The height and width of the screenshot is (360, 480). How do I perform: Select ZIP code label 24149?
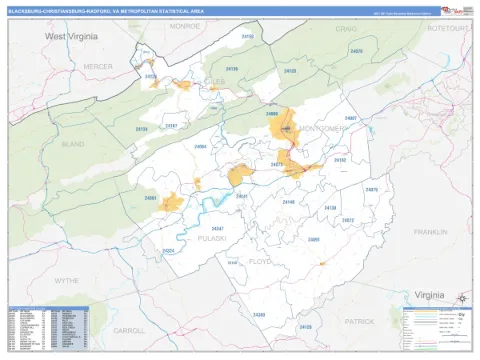pos(288,202)
